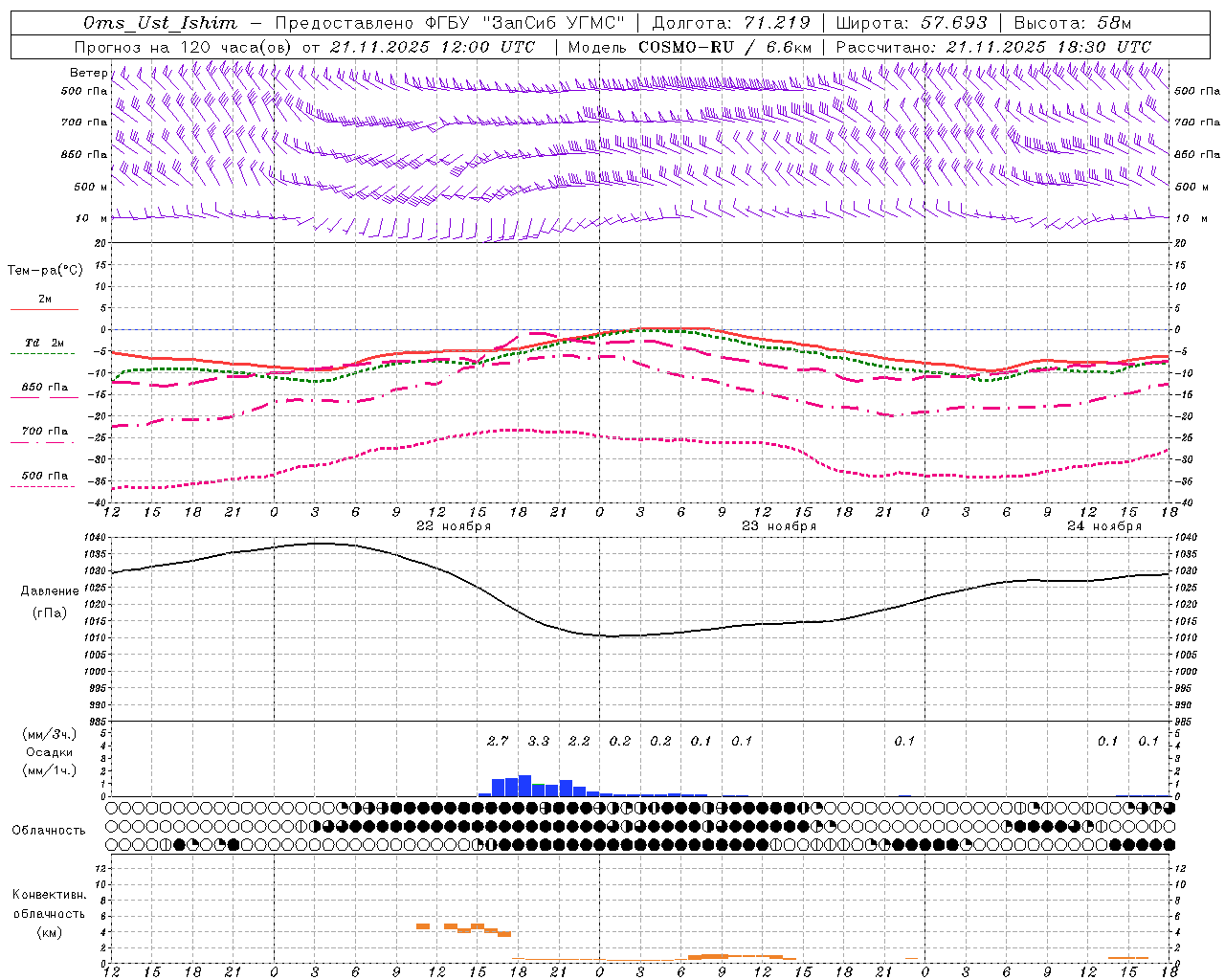Select the text ФГБУ "ЗапСиб УГМС"

[523, 23]
